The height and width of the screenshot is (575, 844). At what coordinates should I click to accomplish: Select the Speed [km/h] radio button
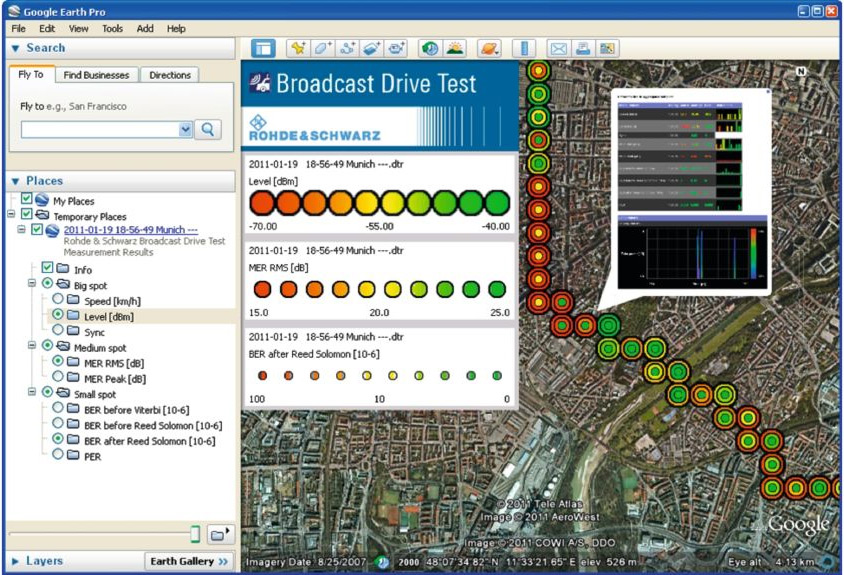pos(58,299)
